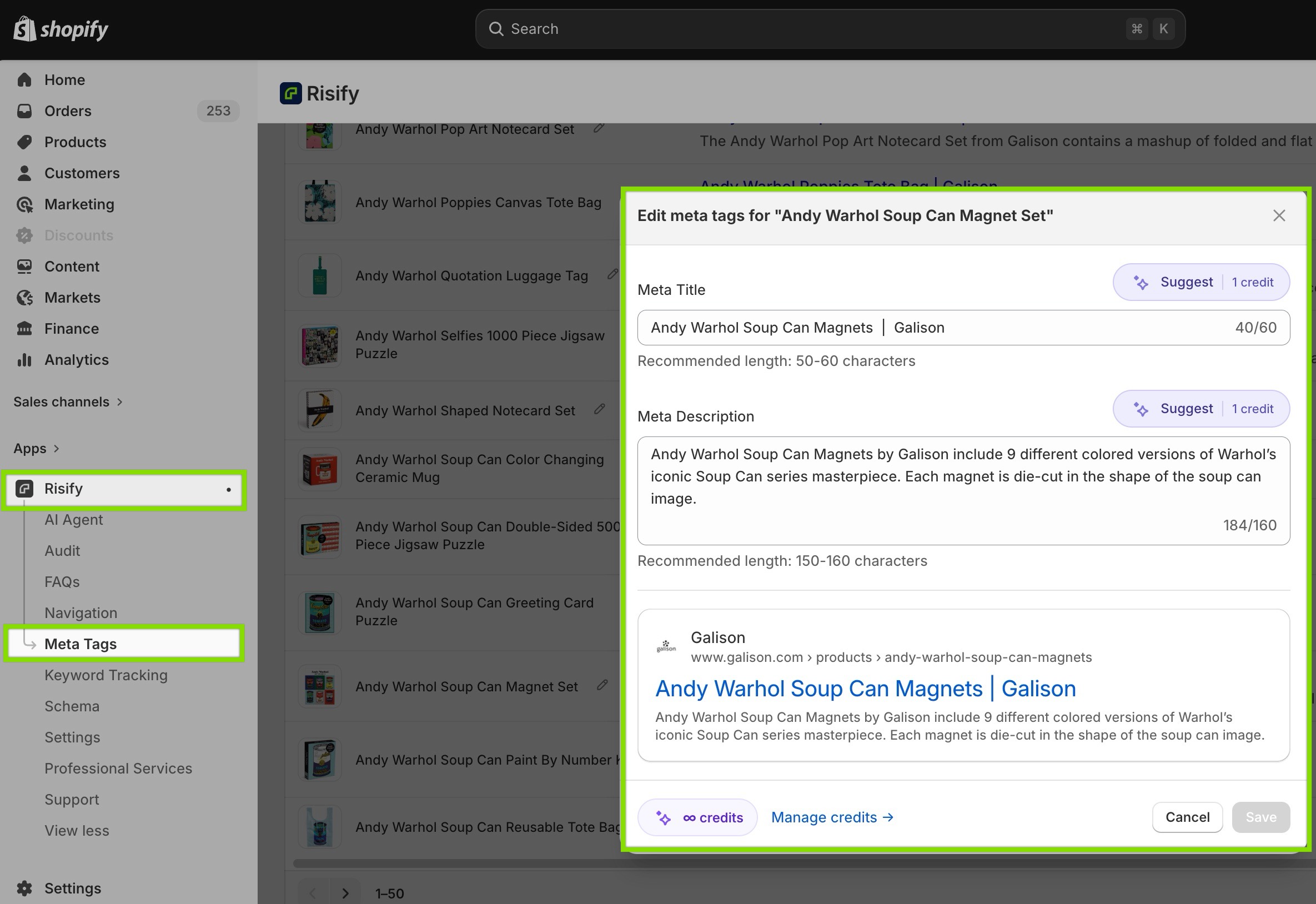The width and height of the screenshot is (1316, 904).
Task: Click the Products tag icon
Action: (24, 142)
